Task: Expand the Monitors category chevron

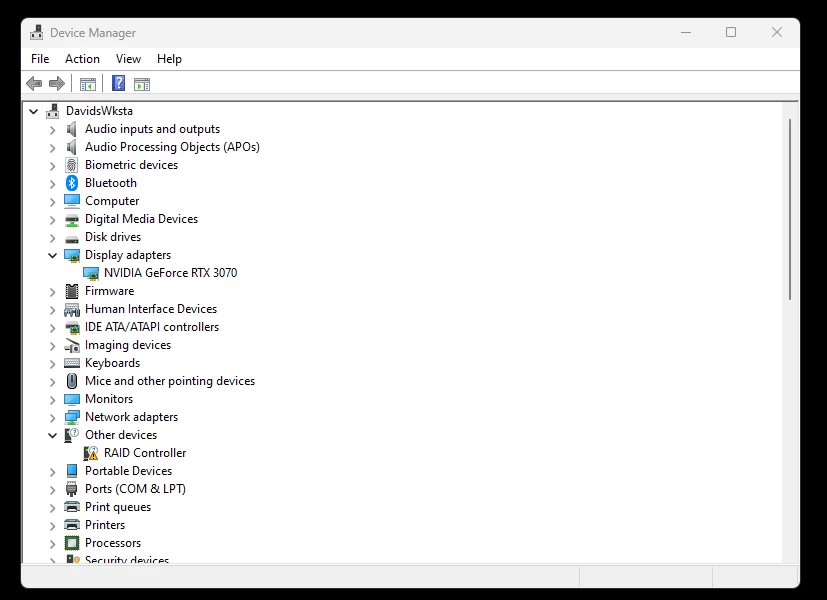Action: (52, 400)
